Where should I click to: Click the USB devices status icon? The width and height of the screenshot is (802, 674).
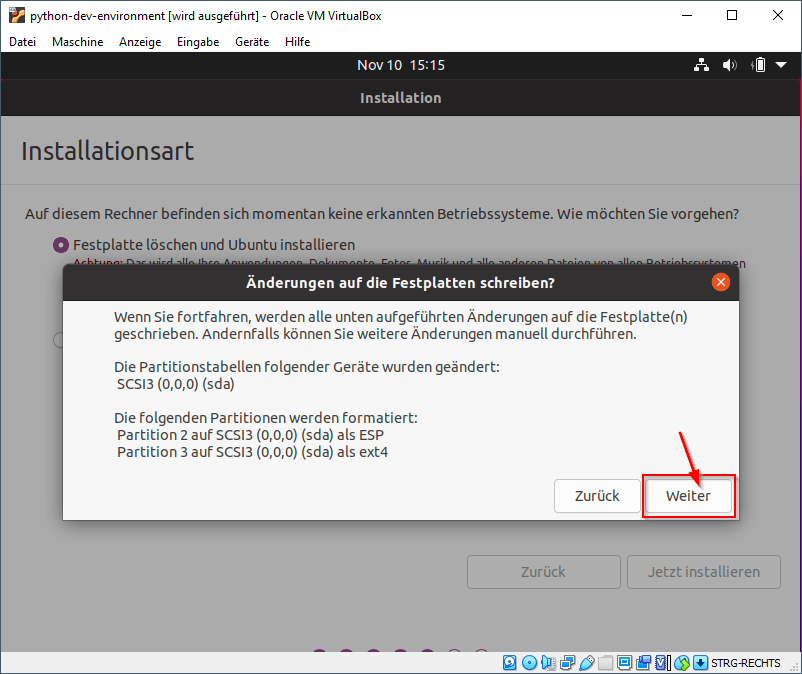[x=587, y=662]
